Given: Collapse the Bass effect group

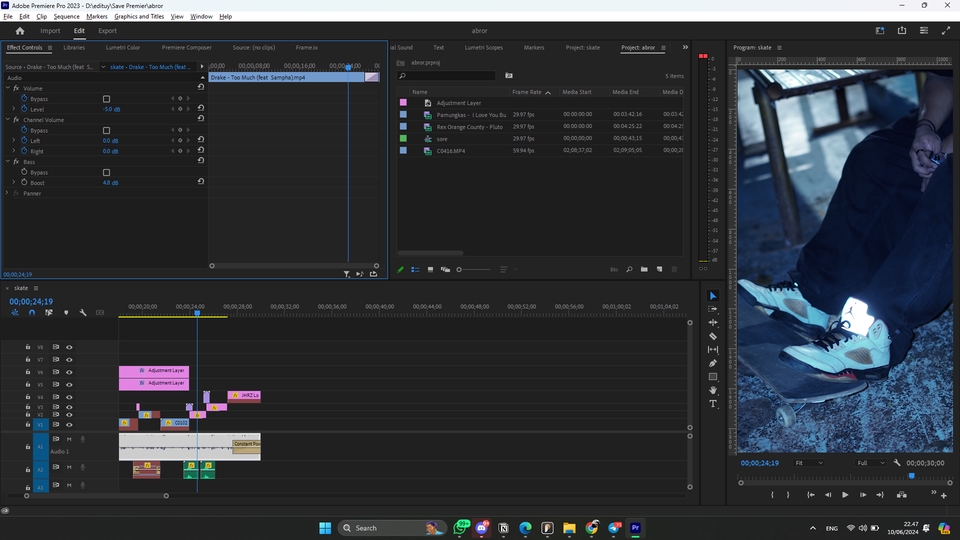Looking at the screenshot, I should click(x=8, y=162).
